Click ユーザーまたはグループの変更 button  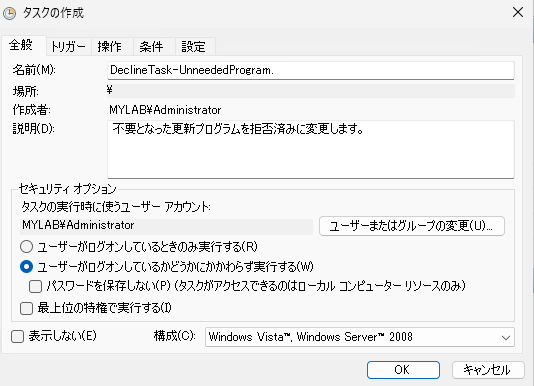pos(412,226)
